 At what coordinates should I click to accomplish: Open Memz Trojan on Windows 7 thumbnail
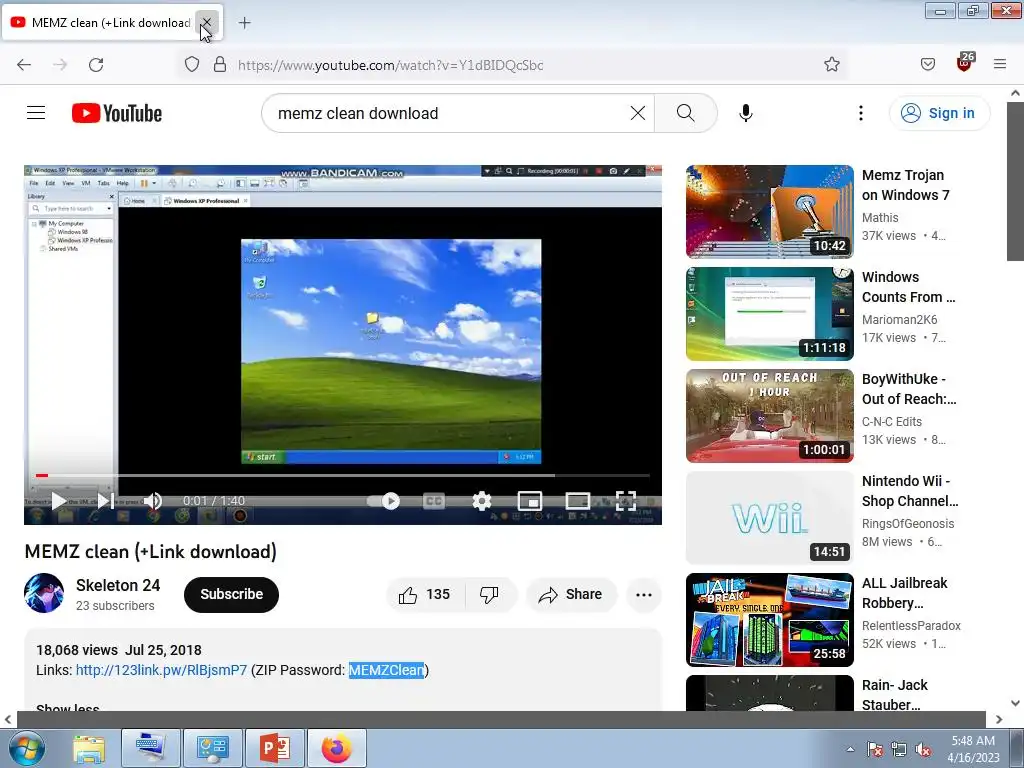point(769,212)
